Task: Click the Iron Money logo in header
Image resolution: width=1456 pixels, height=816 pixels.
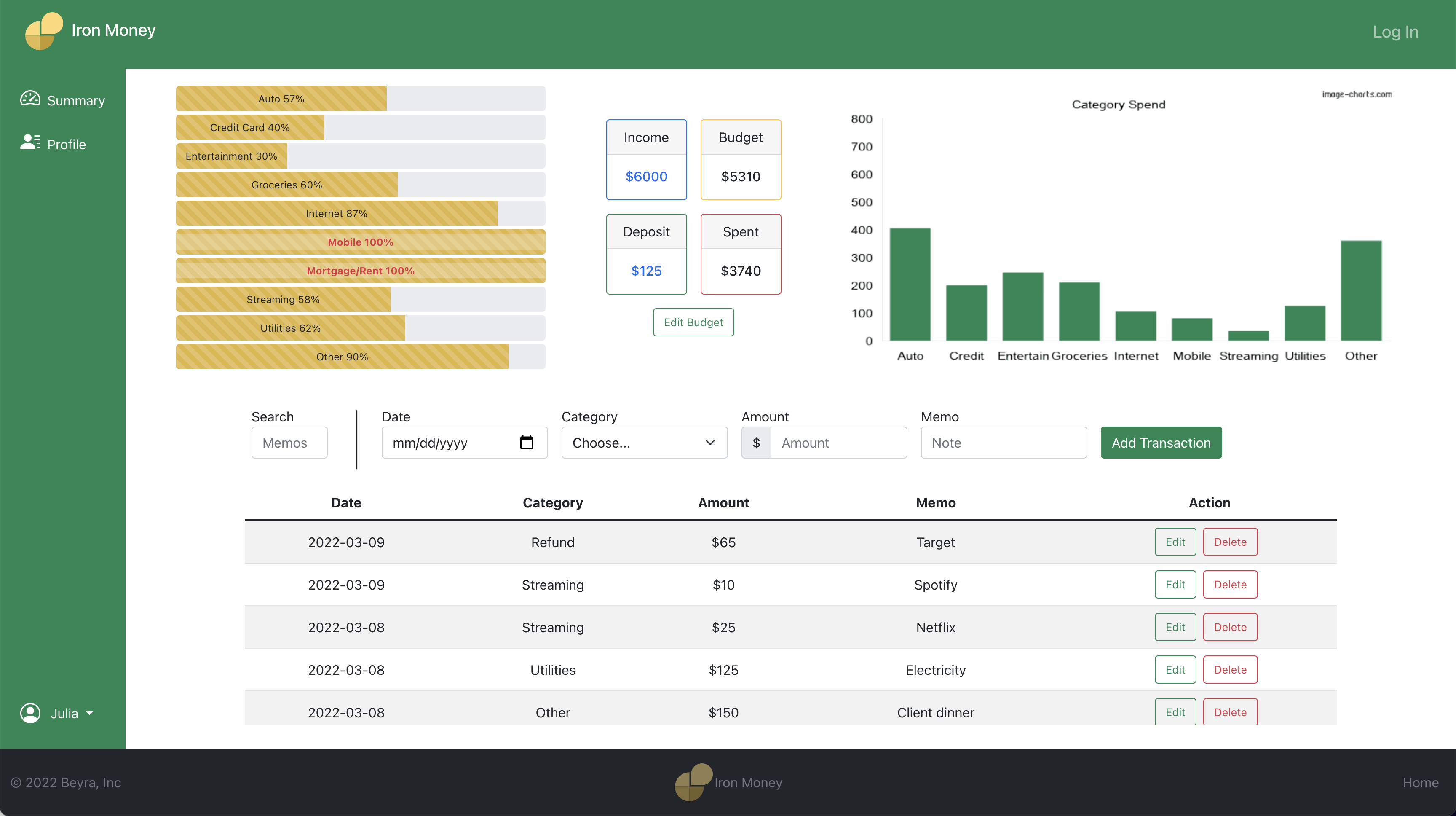Action: point(43,31)
